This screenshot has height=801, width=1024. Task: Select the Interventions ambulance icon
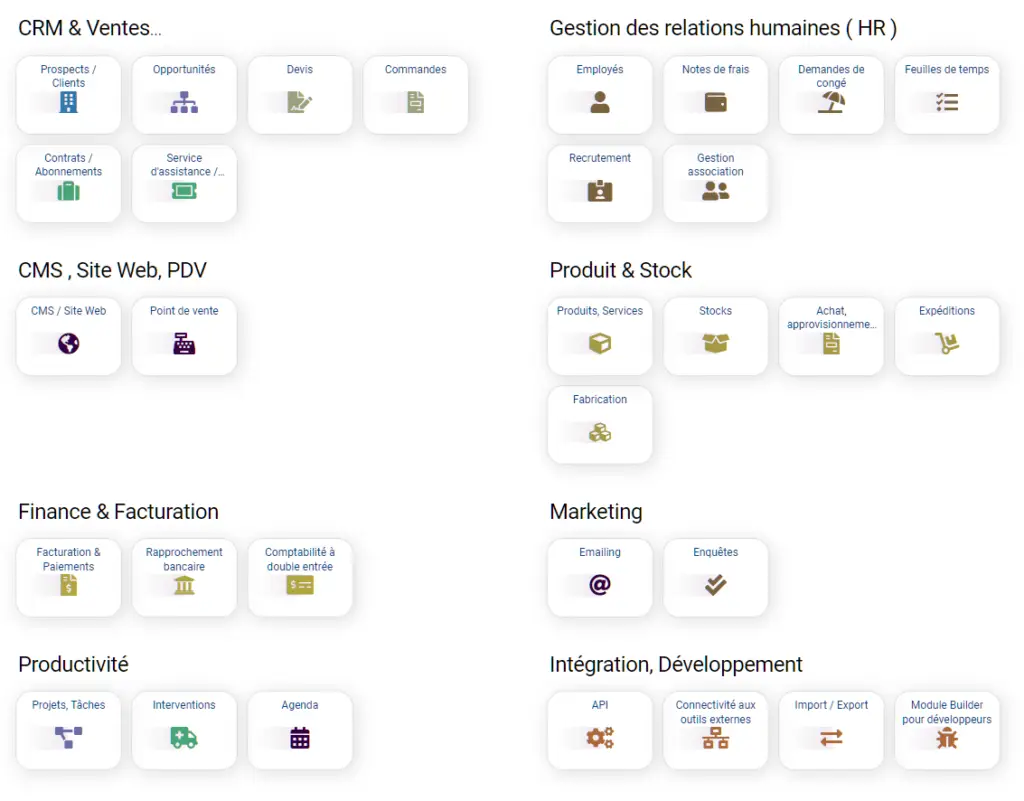pyautogui.click(x=184, y=738)
